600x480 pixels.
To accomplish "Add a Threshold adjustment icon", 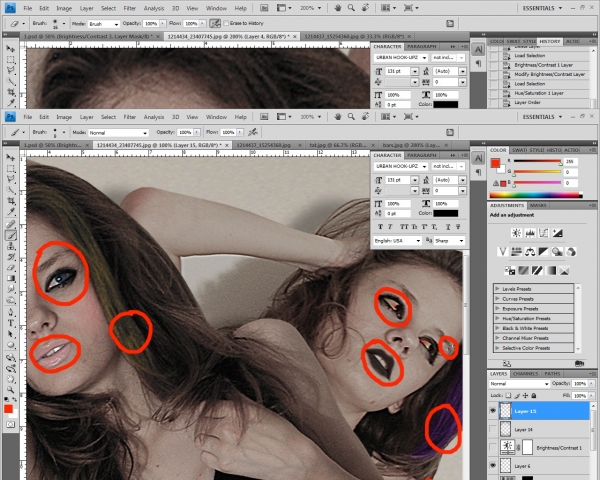I will coord(537,271).
